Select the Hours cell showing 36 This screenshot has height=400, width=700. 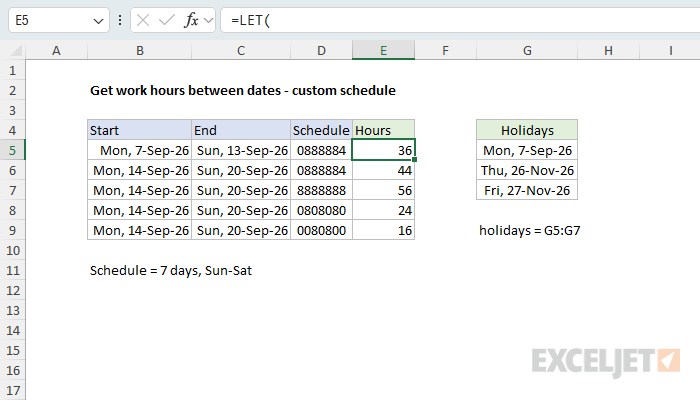click(383, 150)
